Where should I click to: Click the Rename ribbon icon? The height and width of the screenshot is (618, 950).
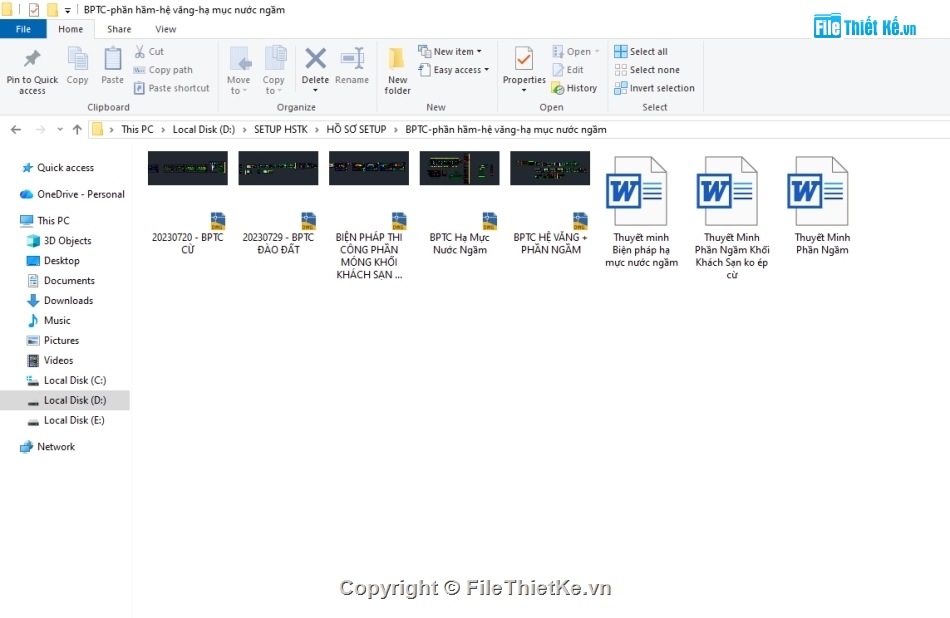tap(352, 62)
